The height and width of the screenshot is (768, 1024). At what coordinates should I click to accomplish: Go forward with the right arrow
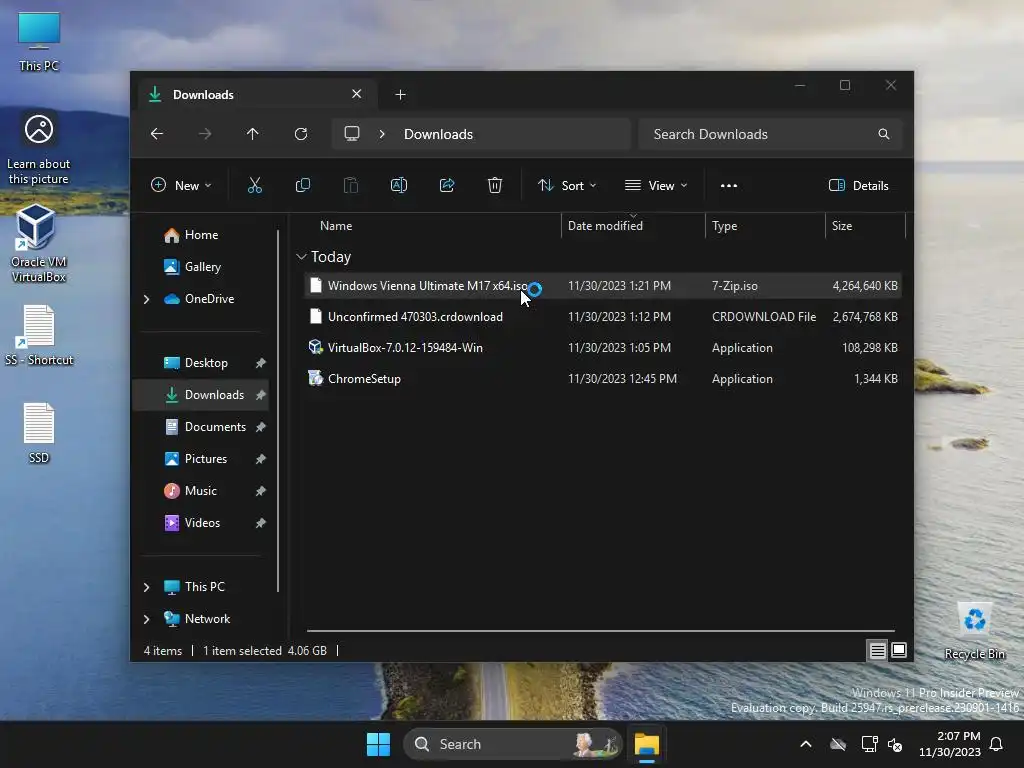coord(205,134)
